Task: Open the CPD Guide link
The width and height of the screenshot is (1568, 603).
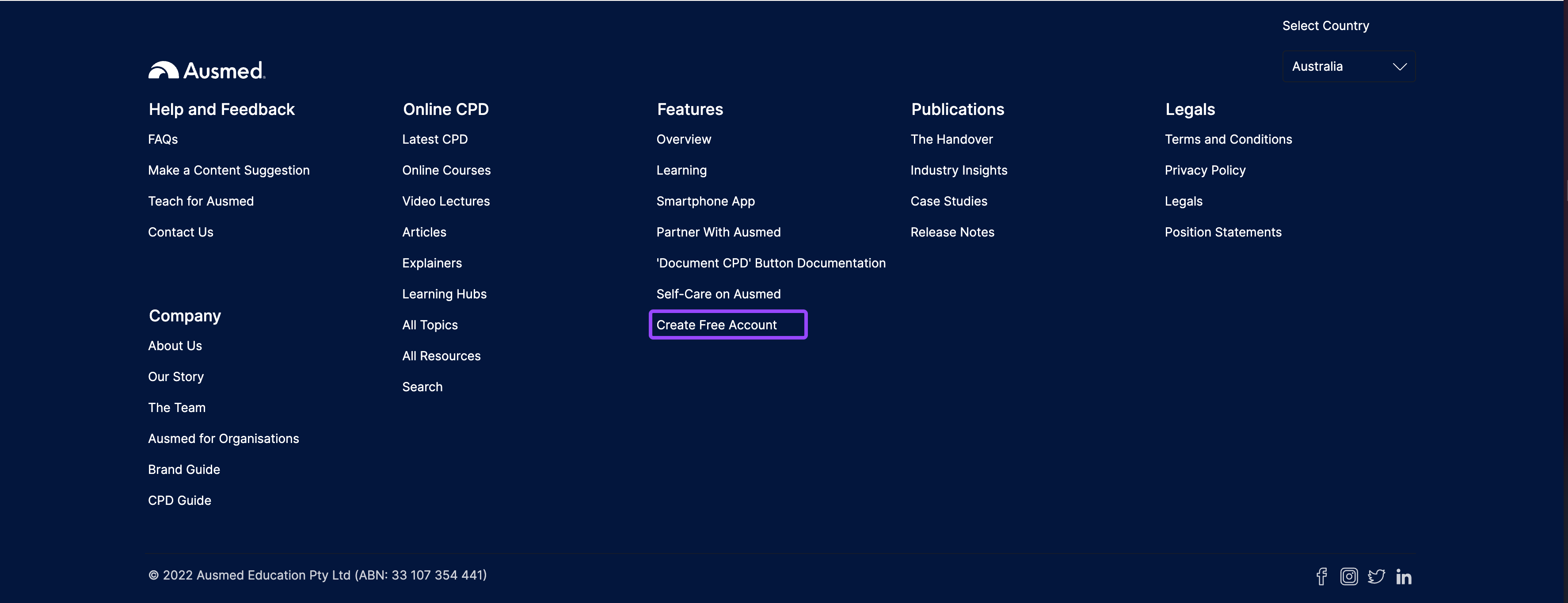Action: 179,501
